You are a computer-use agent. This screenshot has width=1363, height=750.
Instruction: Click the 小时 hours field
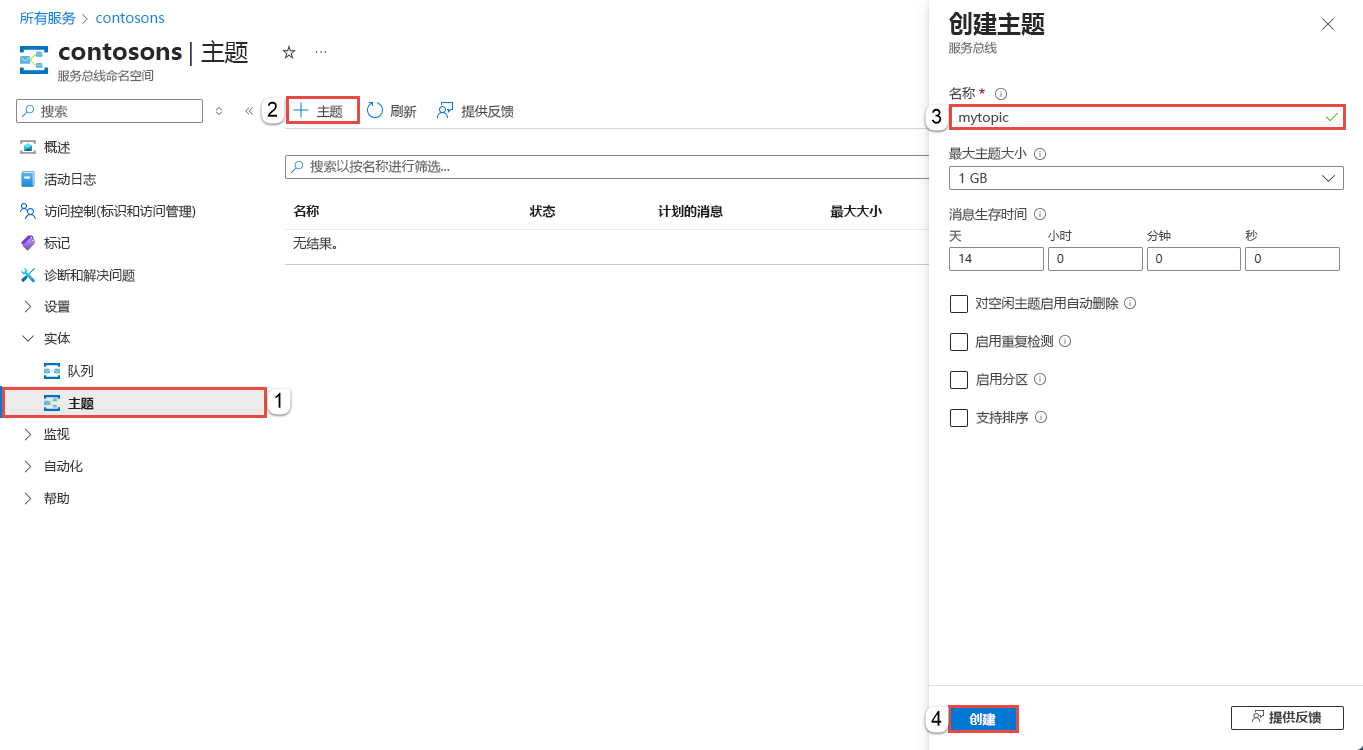point(1095,259)
